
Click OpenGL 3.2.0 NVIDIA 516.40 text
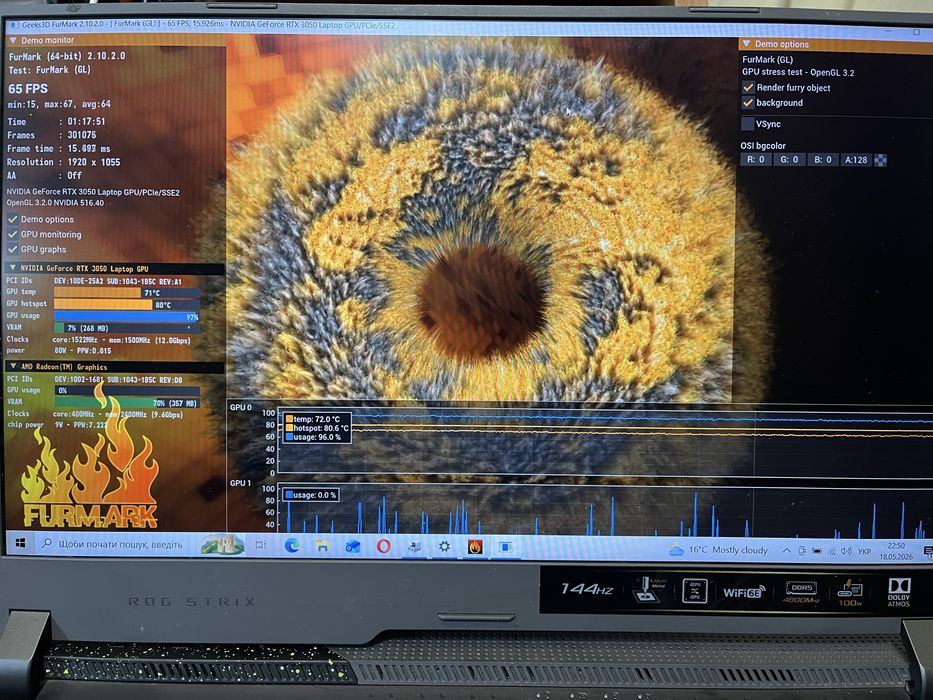[55, 202]
